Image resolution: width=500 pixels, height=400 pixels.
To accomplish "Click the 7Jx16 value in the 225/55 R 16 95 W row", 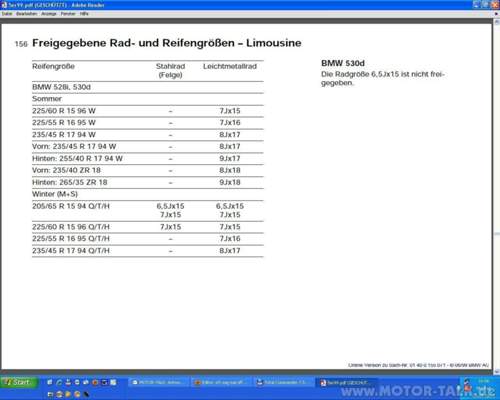I will (230, 123).
